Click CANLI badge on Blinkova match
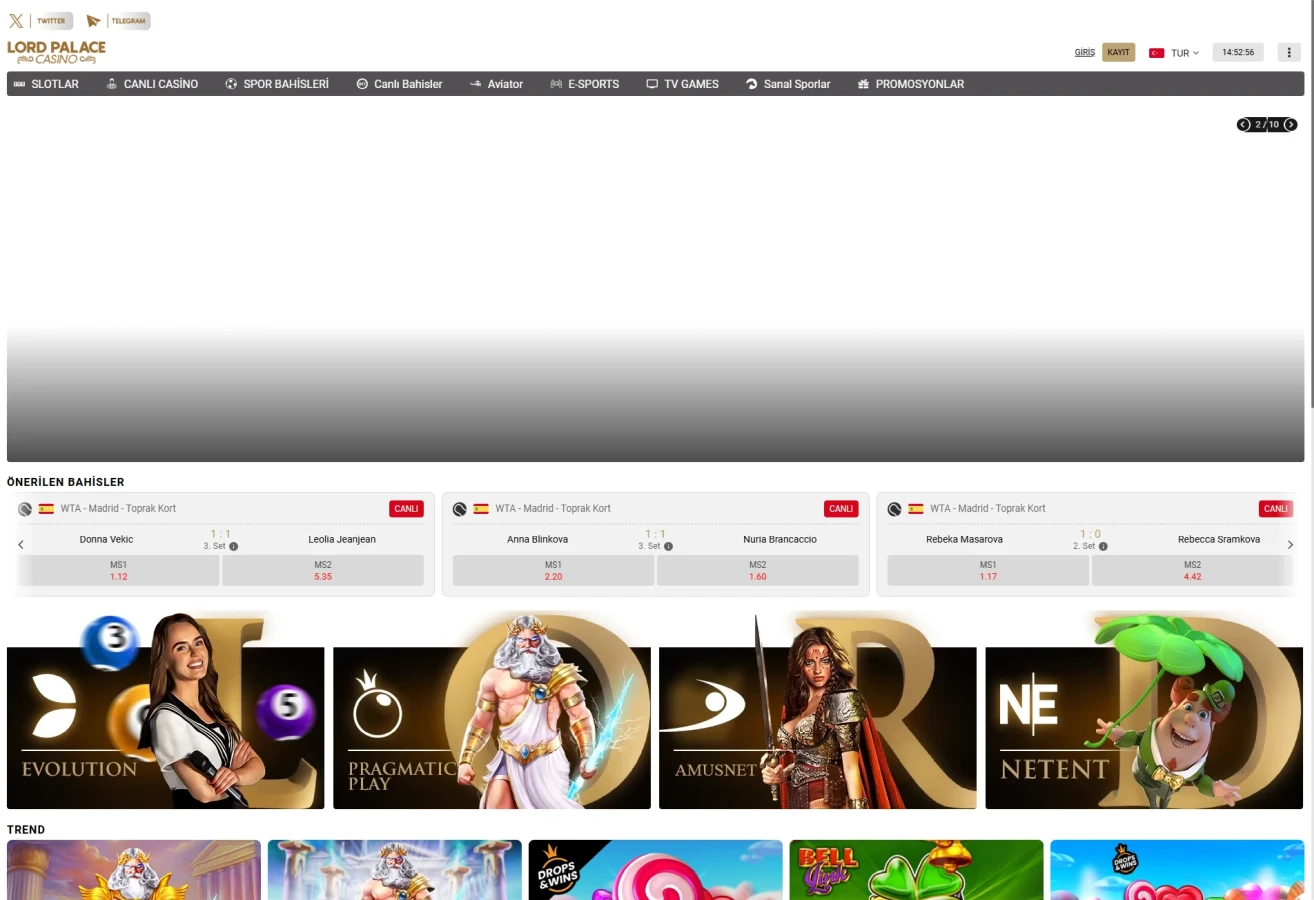 click(841, 509)
